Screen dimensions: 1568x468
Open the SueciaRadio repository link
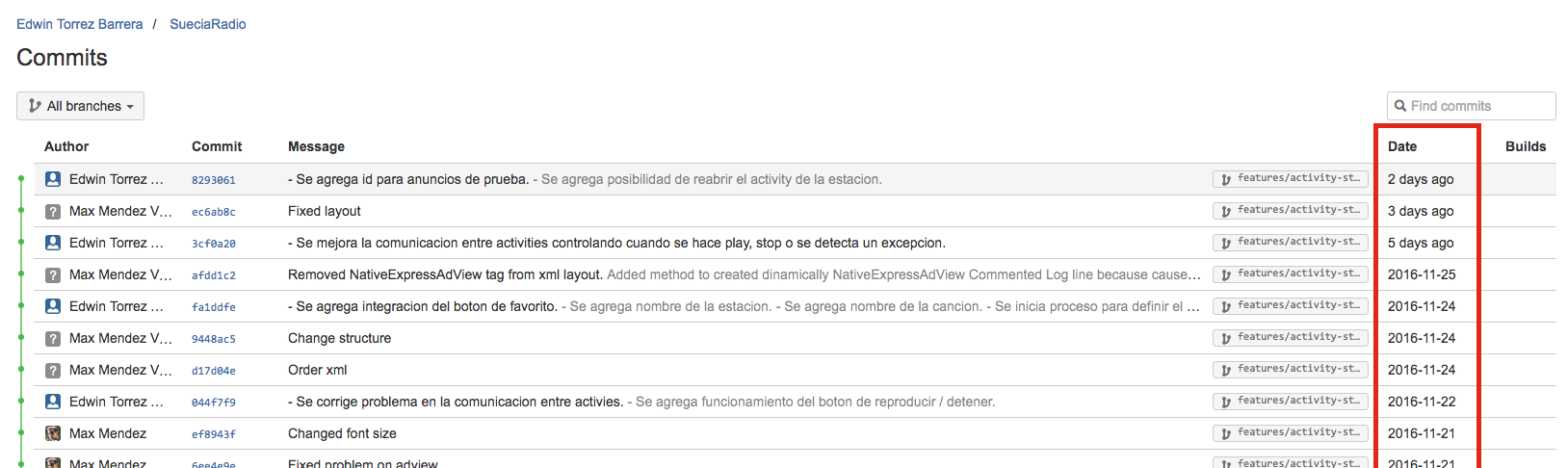(x=207, y=24)
